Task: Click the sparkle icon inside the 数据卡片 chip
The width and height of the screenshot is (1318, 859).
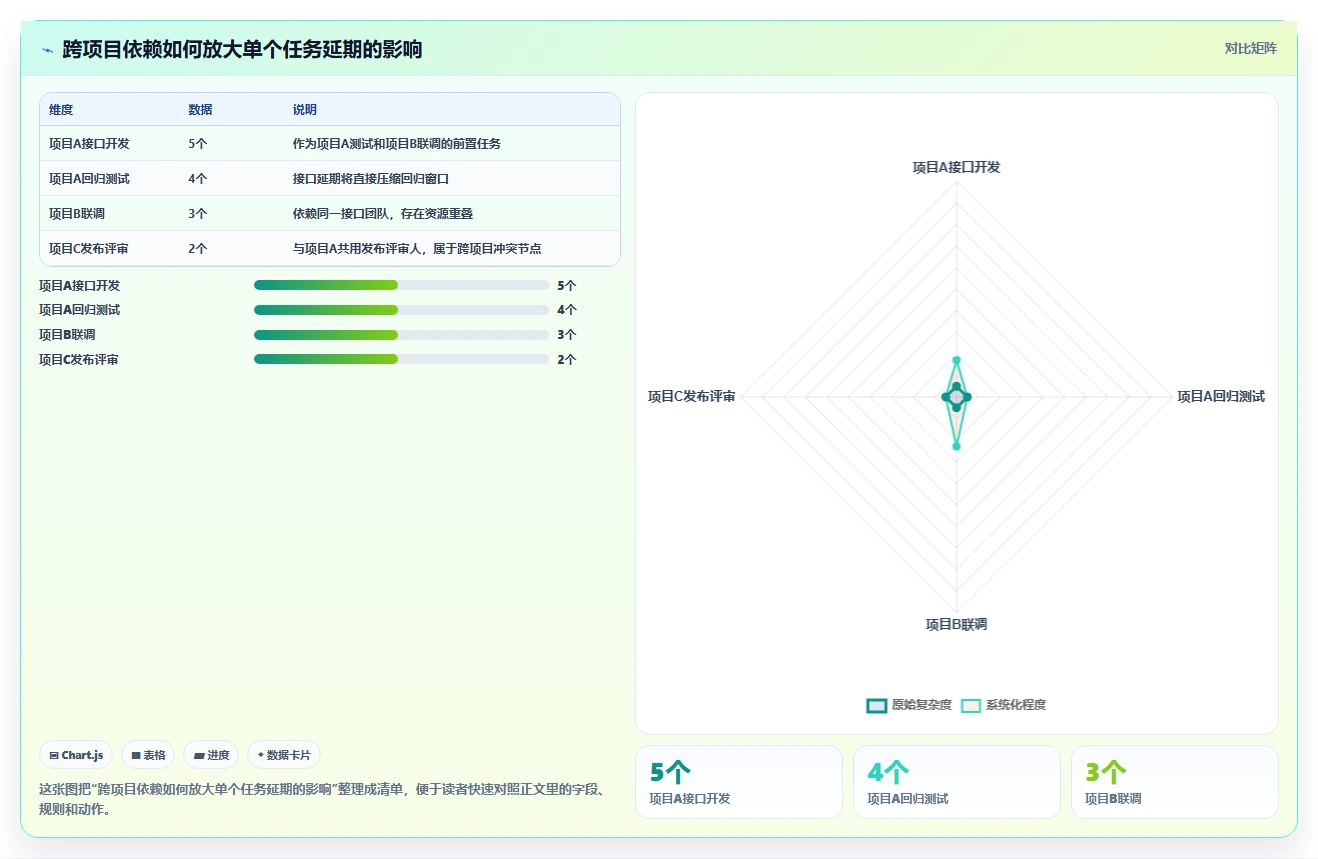Action: tap(261, 756)
